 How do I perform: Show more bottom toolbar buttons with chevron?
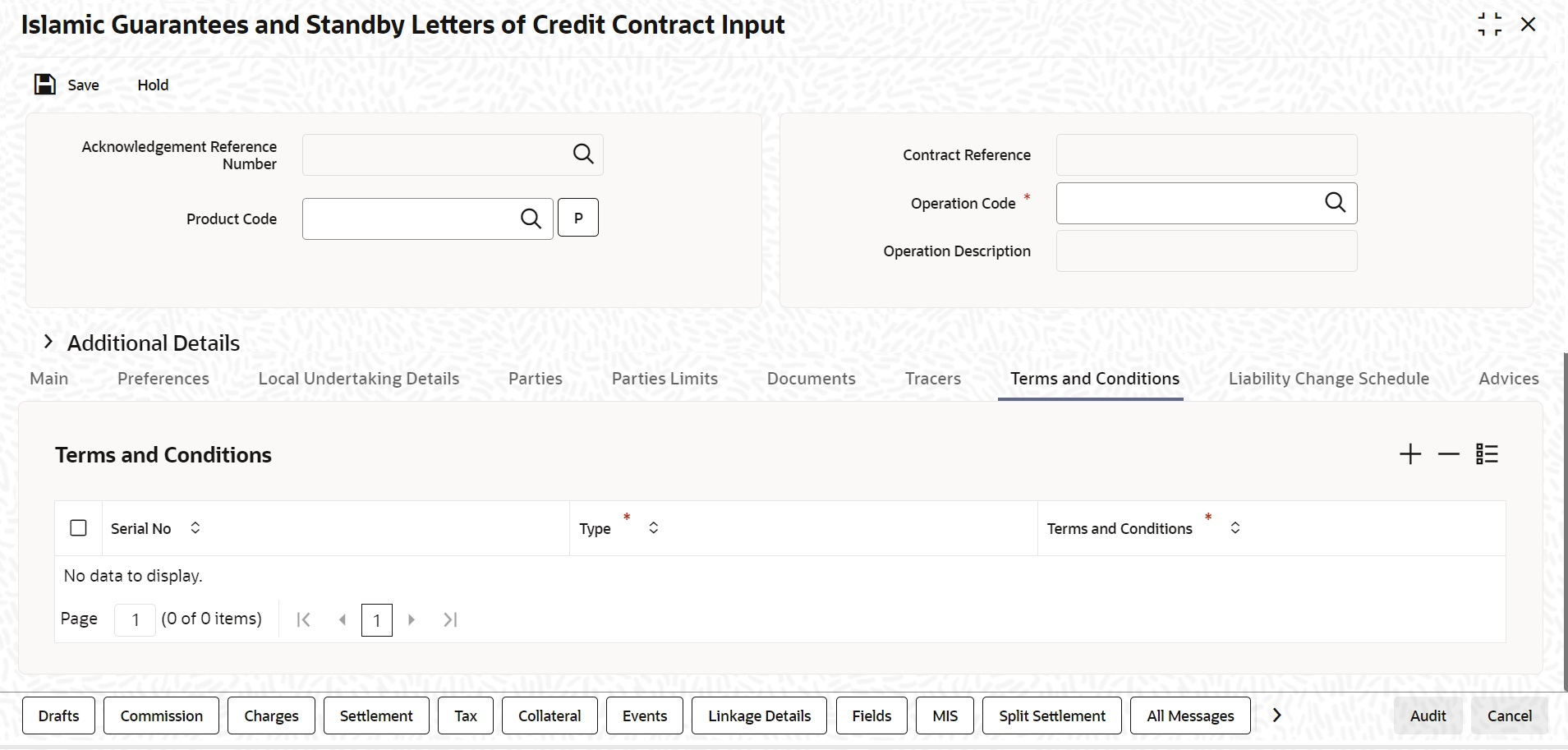tap(1276, 715)
